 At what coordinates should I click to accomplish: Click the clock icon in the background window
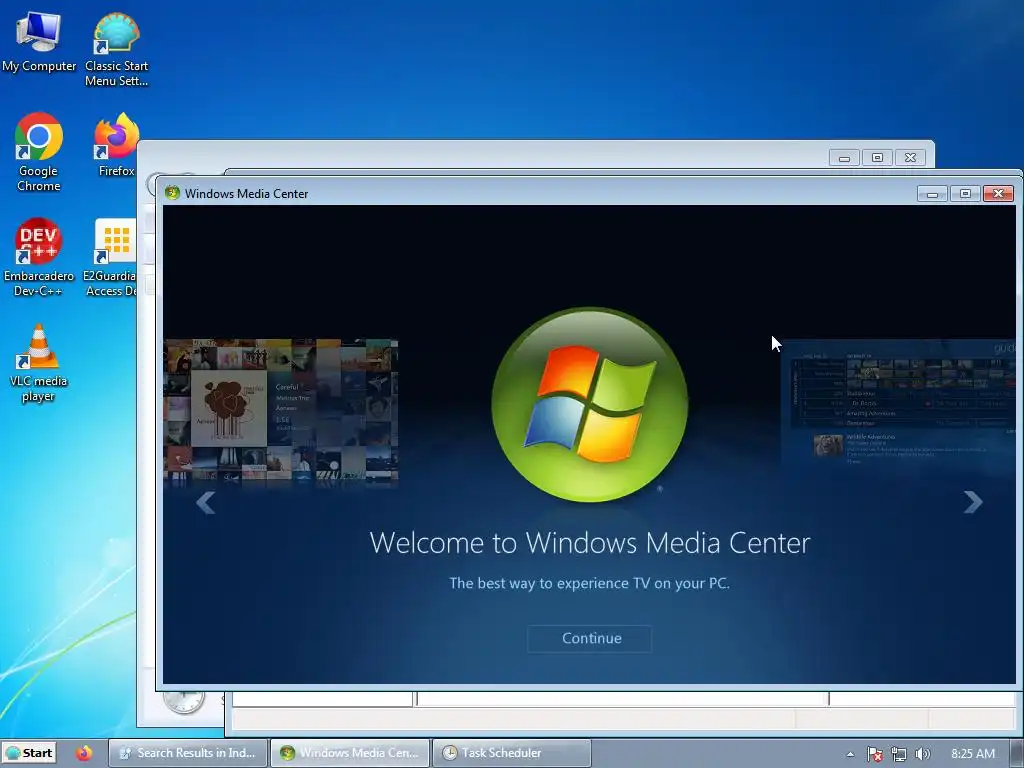184,701
